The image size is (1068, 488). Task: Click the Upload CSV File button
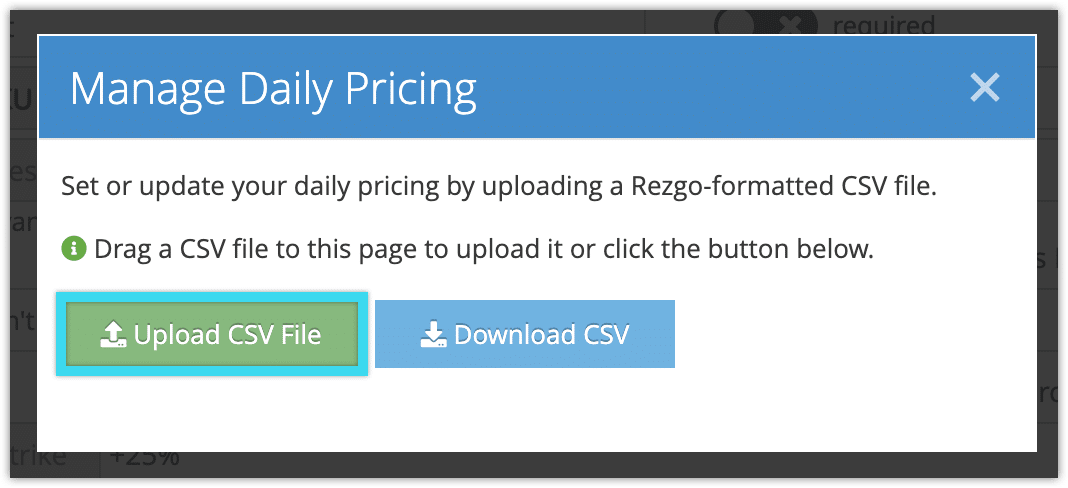click(x=212, y=334)
